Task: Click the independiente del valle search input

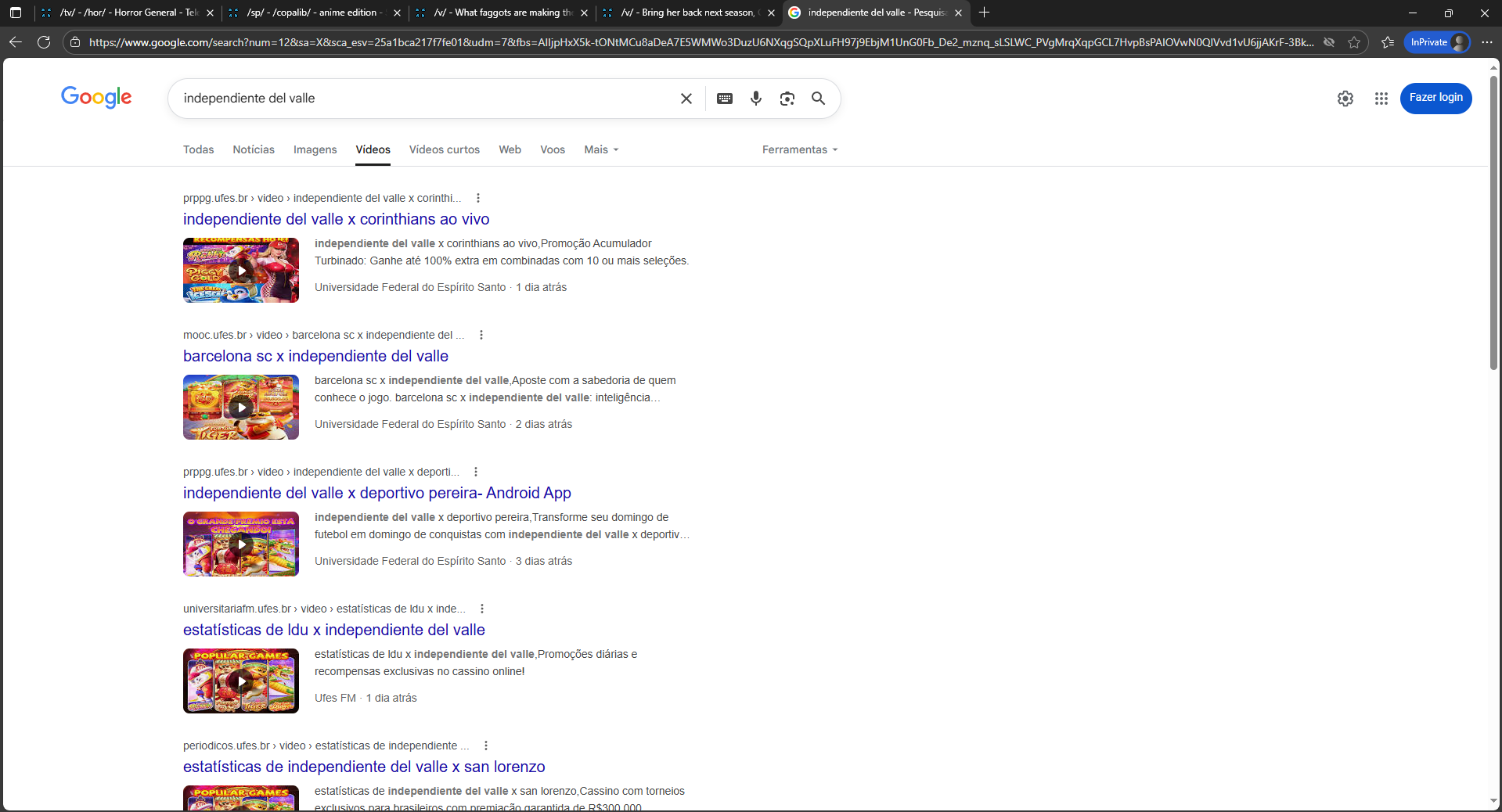Action: click(x=423, y=99)
